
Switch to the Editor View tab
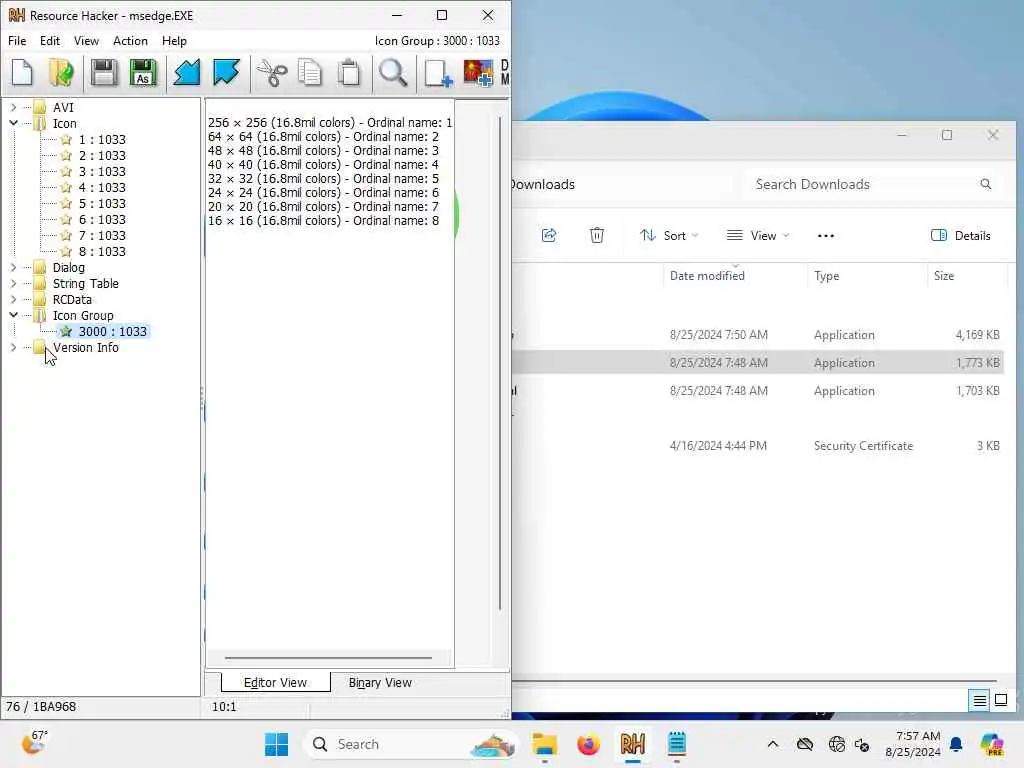275,682
